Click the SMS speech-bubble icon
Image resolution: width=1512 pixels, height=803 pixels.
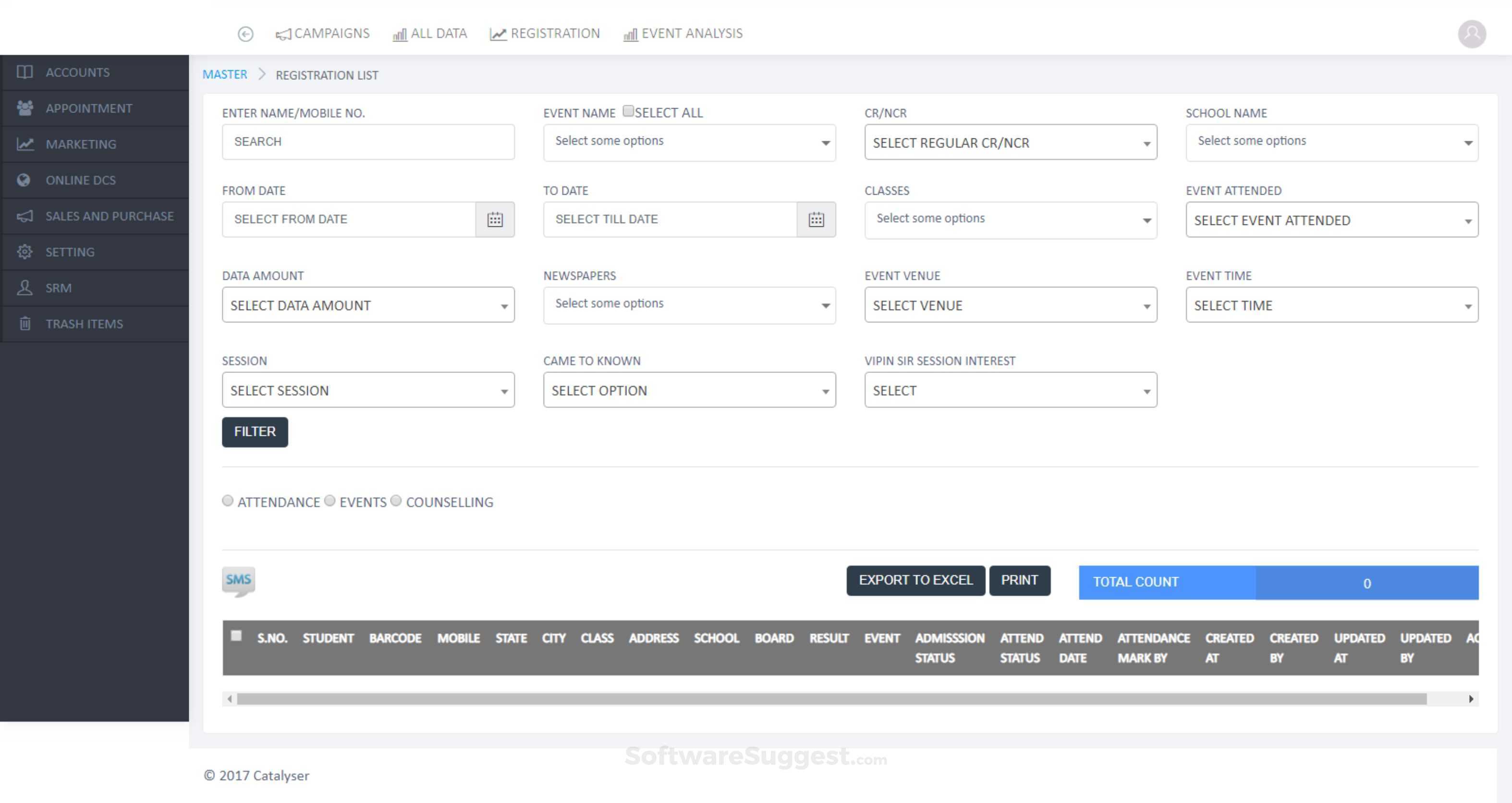coord(238,581)
